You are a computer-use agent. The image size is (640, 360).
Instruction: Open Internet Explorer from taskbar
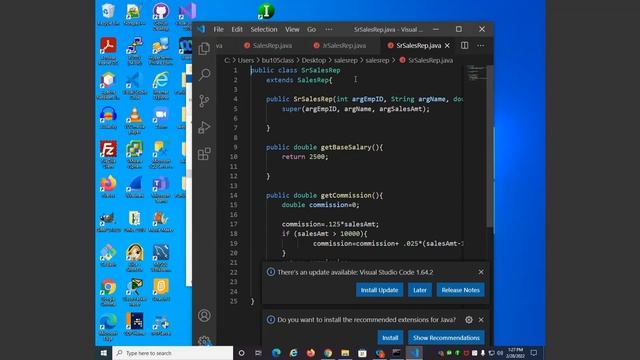[293, 353]
